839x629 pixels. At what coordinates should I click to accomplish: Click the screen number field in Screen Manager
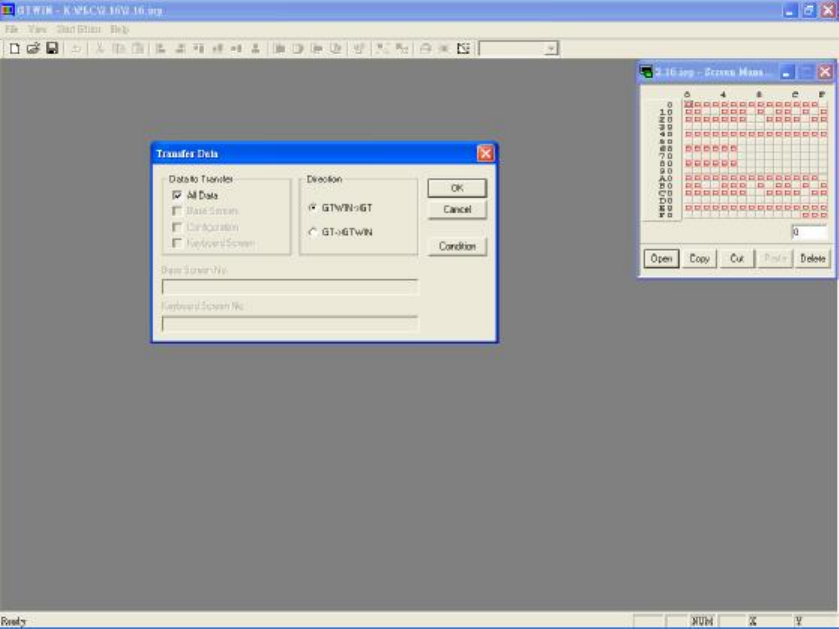coord(810,232)
